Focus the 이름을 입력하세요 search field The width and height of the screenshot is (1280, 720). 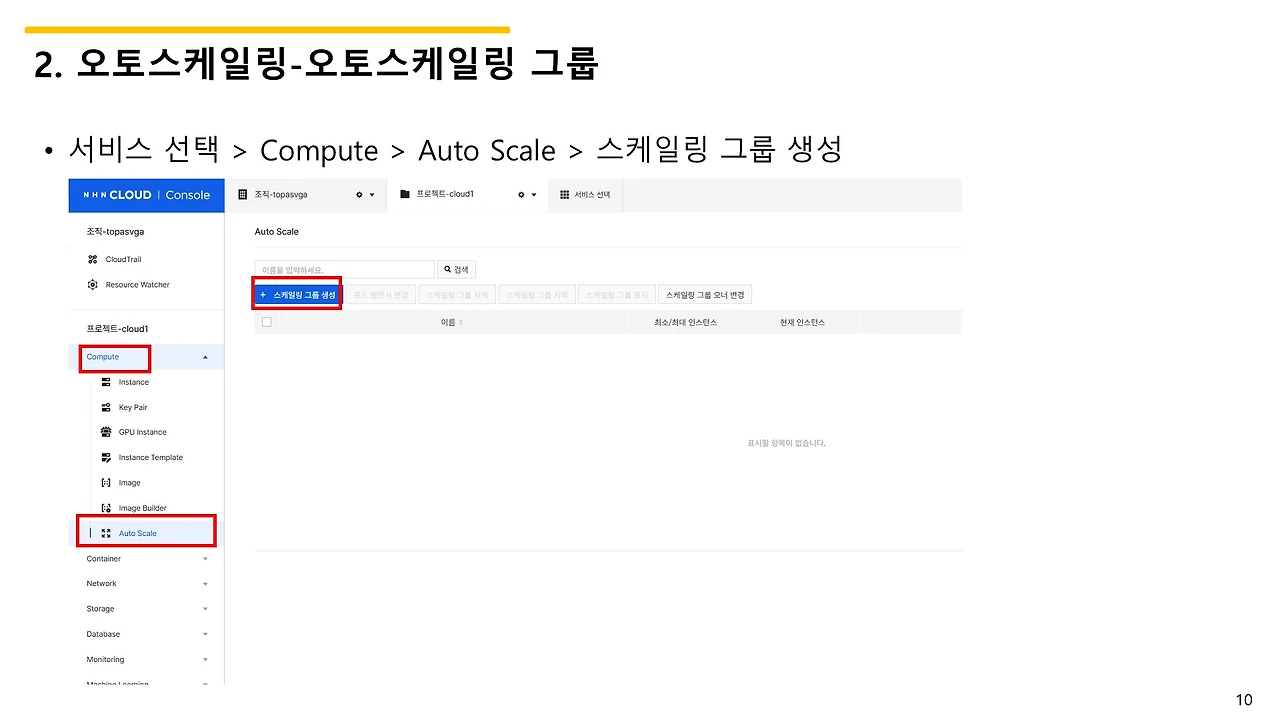click(344, 270)
